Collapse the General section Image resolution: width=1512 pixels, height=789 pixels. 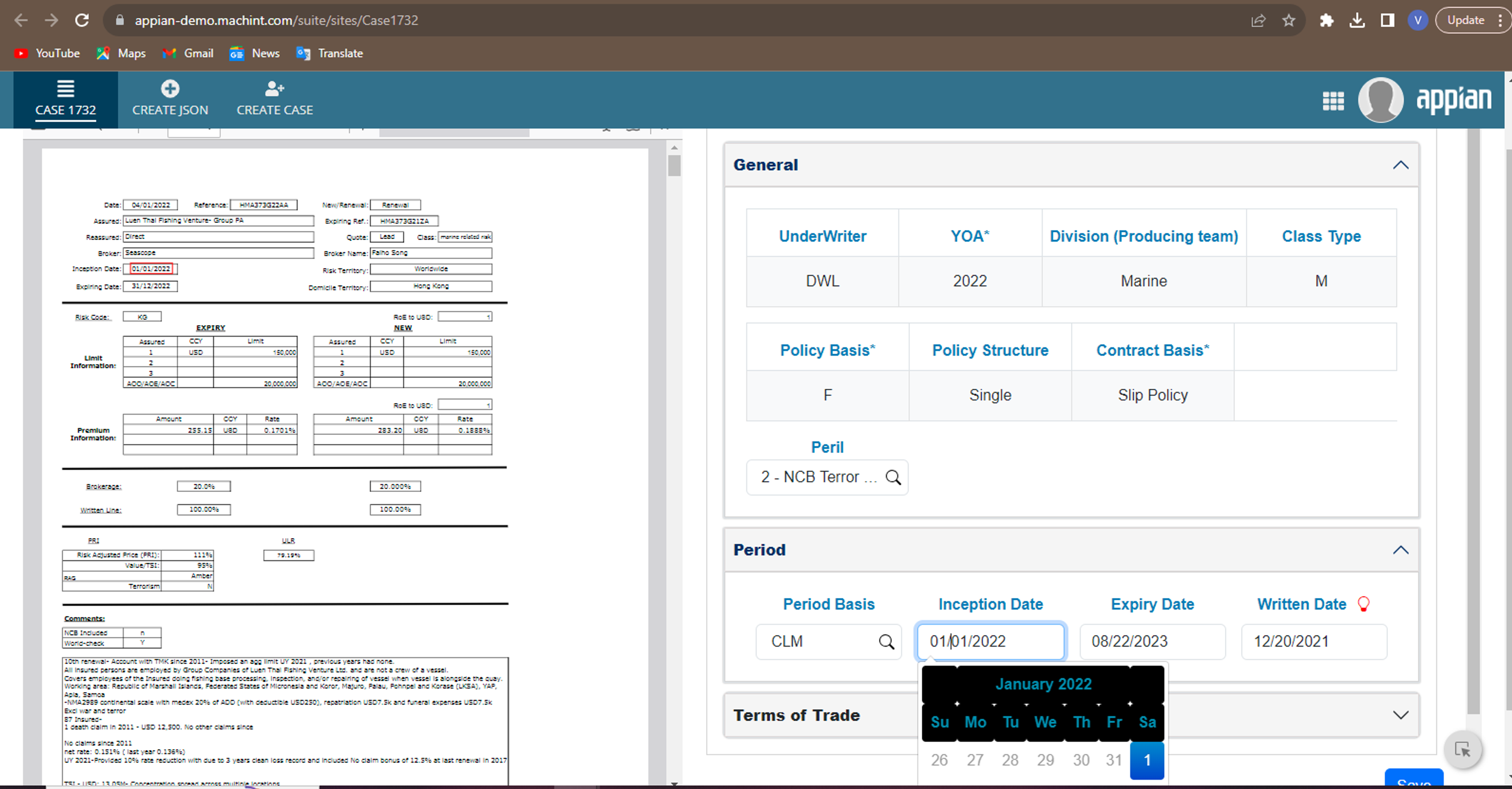pyautogui.click(x=1401, y=165)
